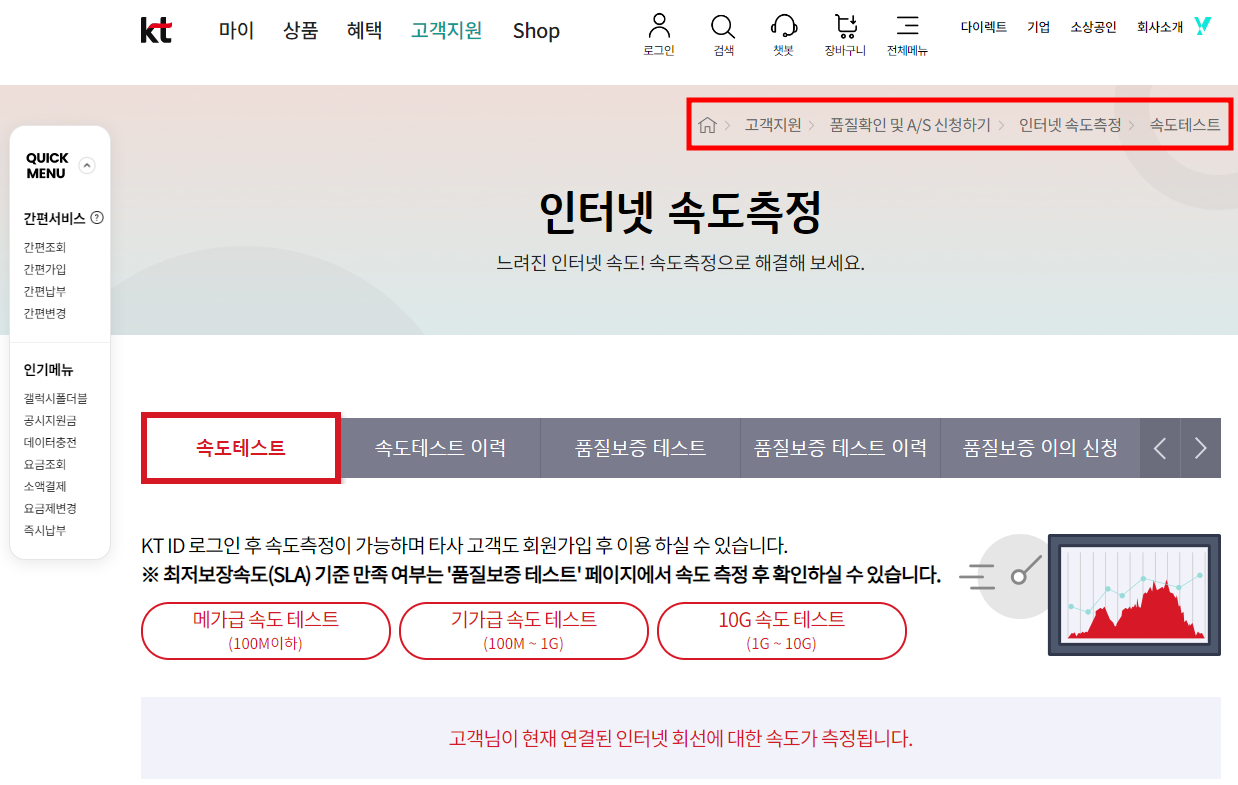The height and width of the screenshot is (785, 1238).
Task: Go to home via breadcrumb house icon
Action: 707,125
